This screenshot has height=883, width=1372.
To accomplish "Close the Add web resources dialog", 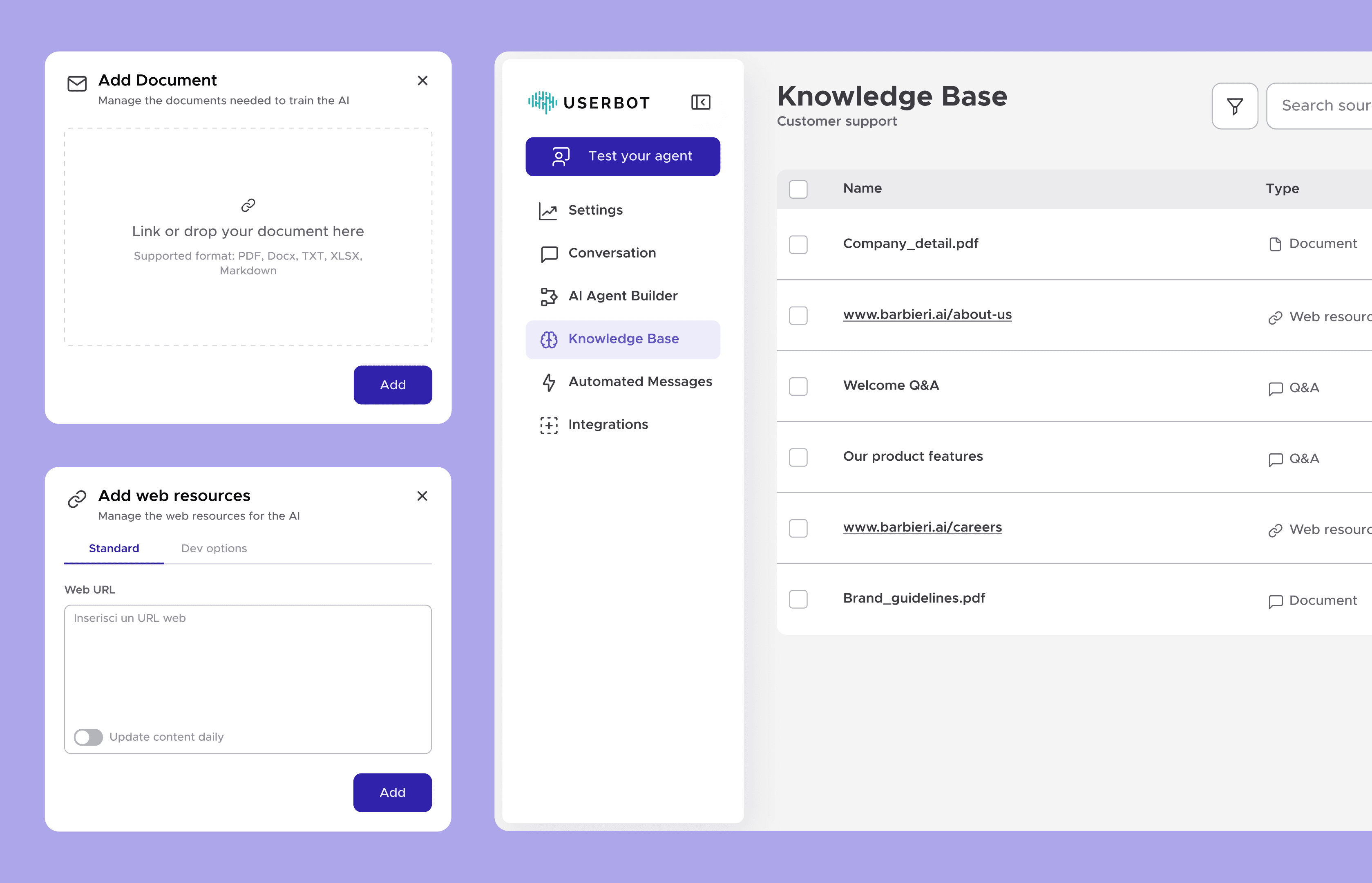I will coord(422,496).
